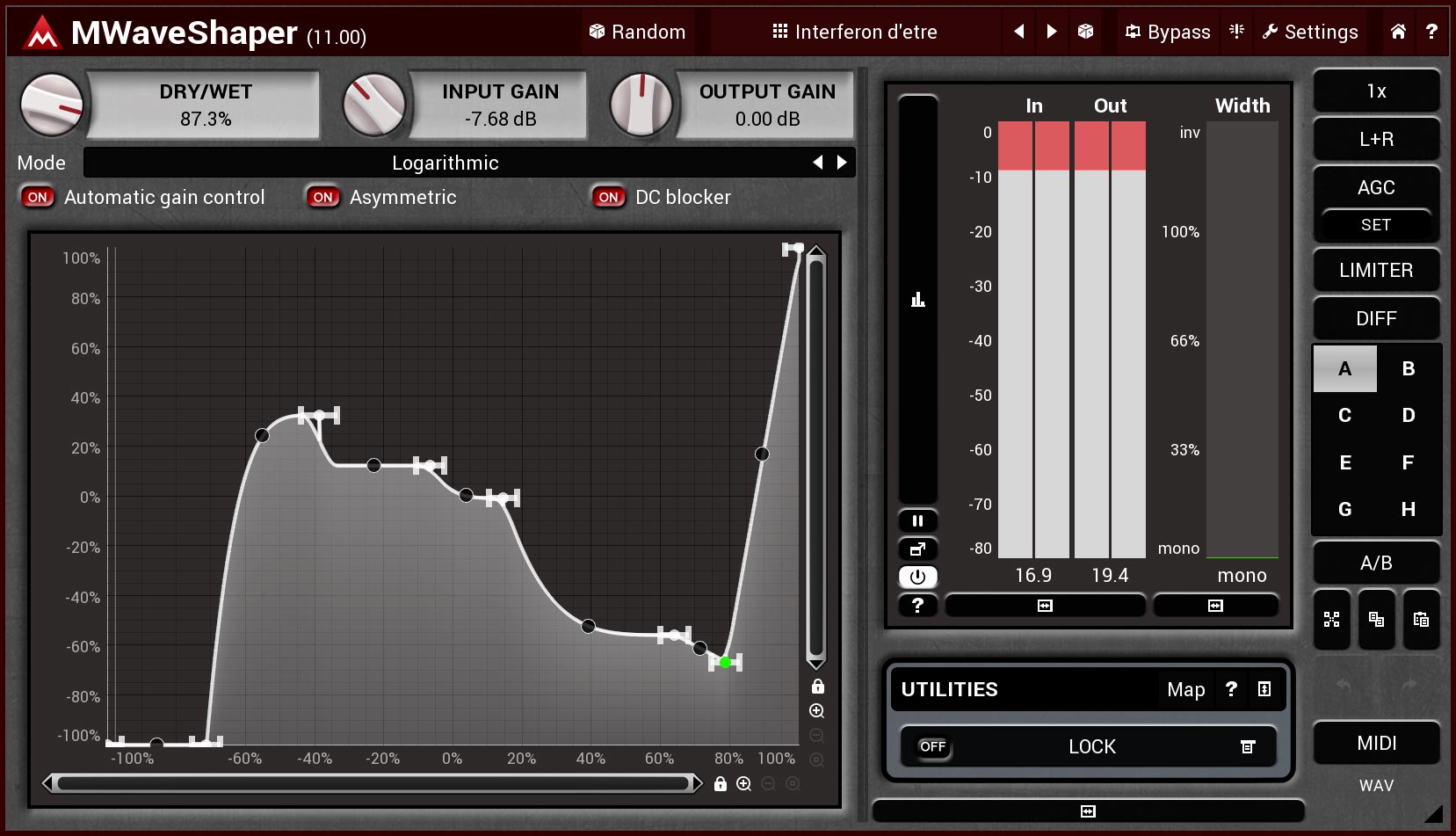
Task: Click the OUTPUT GAIN knob
Action: (x=641, y=105)
